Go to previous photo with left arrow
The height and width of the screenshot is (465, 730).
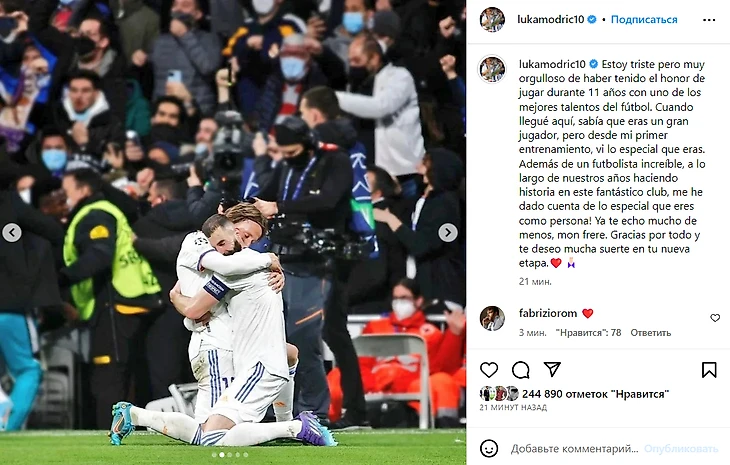(12, 232)
